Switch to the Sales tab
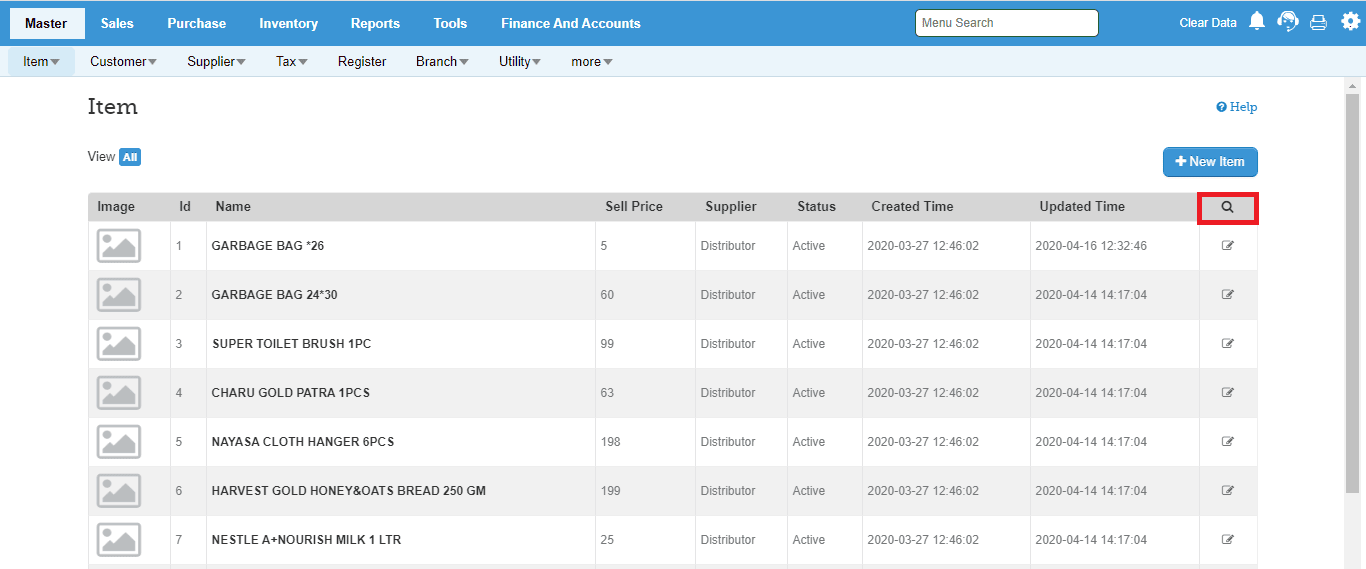This screenshot has width=1366, height=569. coord(117,23)
